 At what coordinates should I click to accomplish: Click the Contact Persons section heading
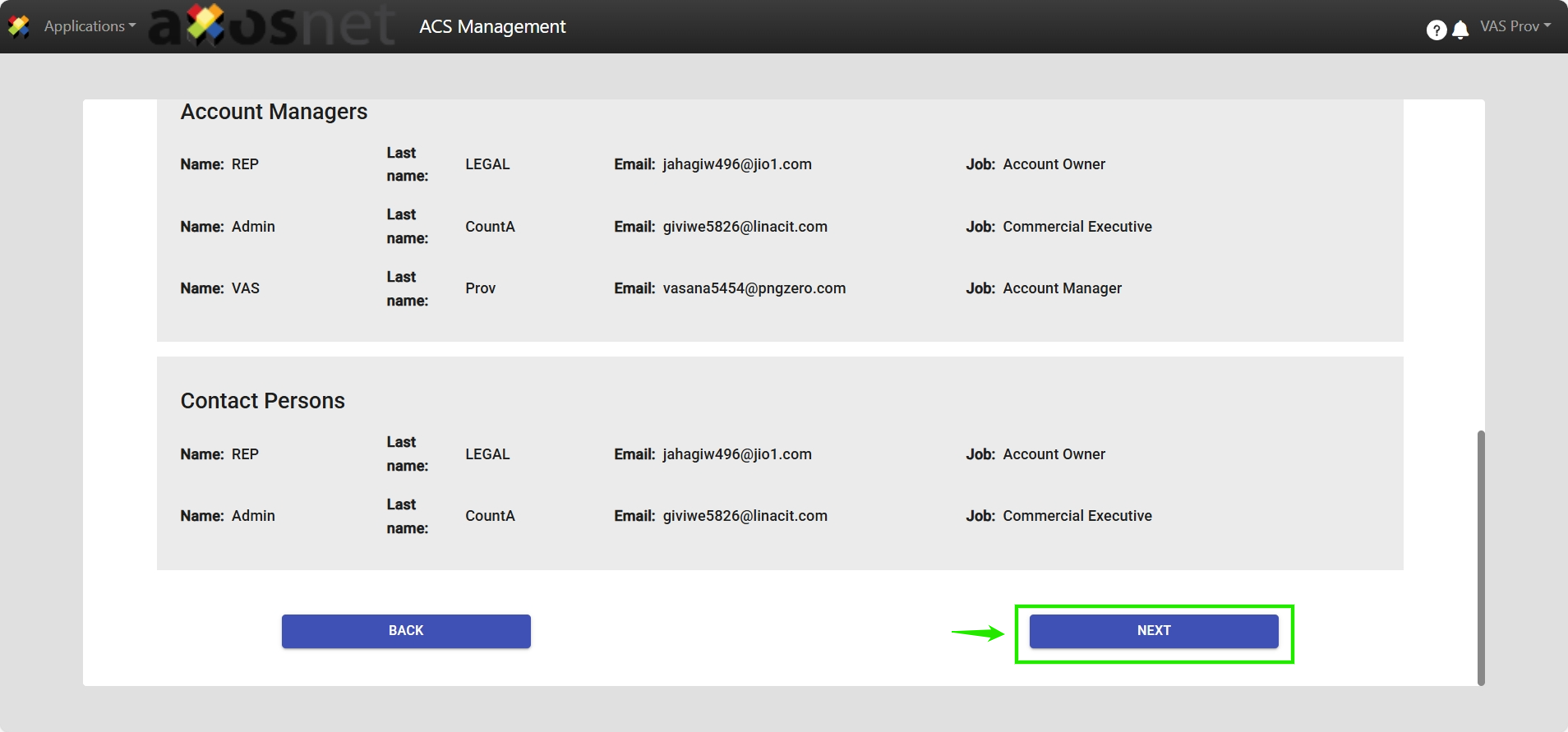point(262,401)
